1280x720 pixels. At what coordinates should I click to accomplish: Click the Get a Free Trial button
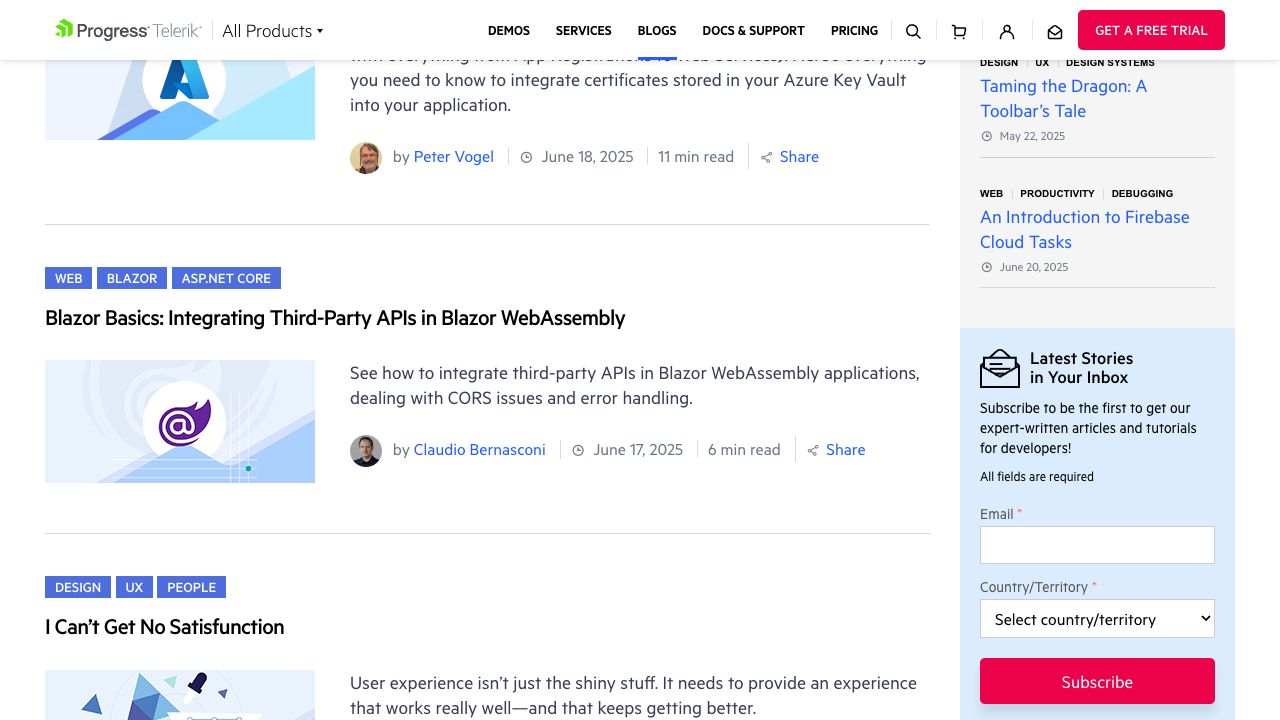pos(1151,30)
